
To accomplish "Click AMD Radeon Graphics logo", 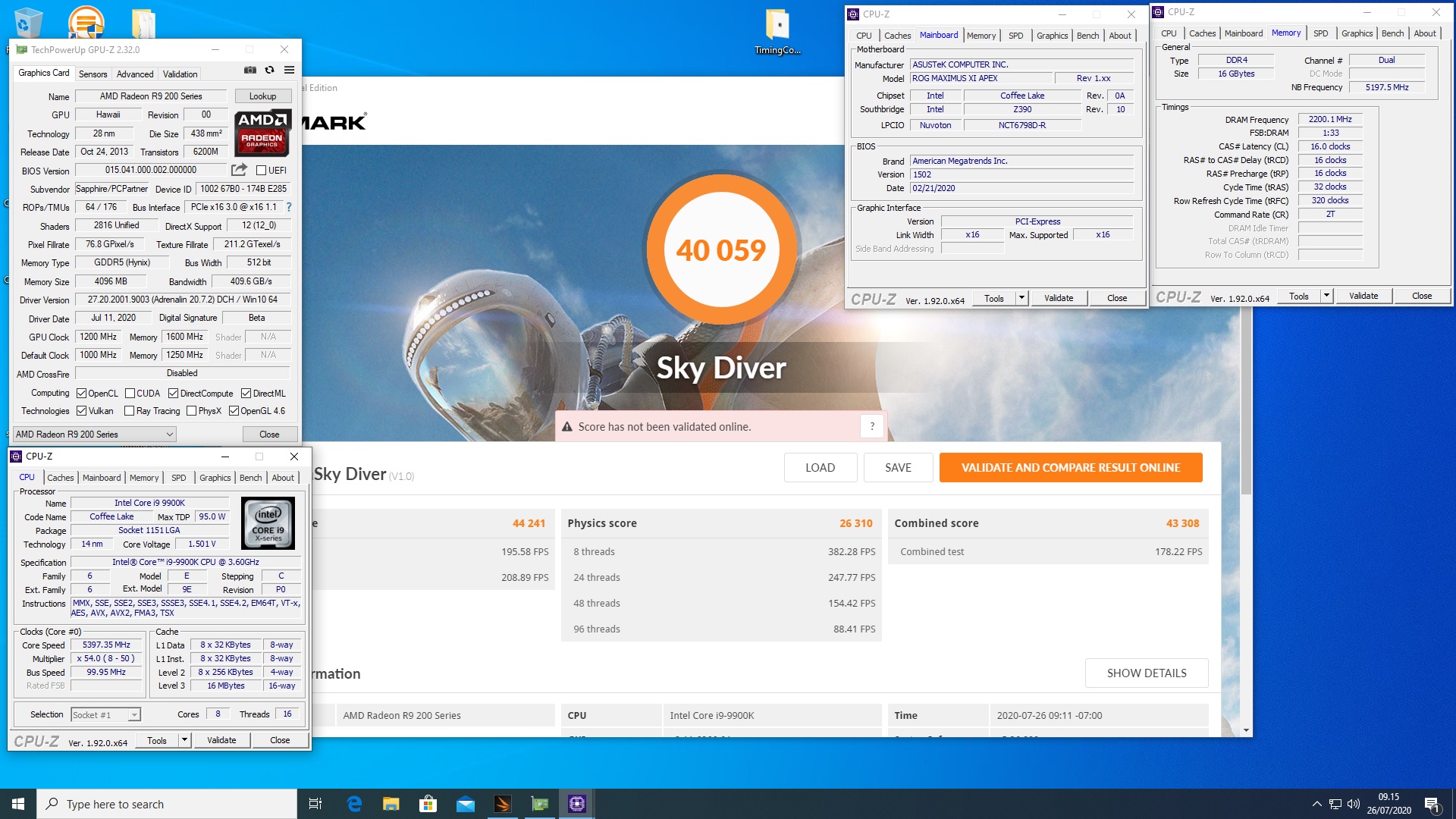I will point(262,133).
